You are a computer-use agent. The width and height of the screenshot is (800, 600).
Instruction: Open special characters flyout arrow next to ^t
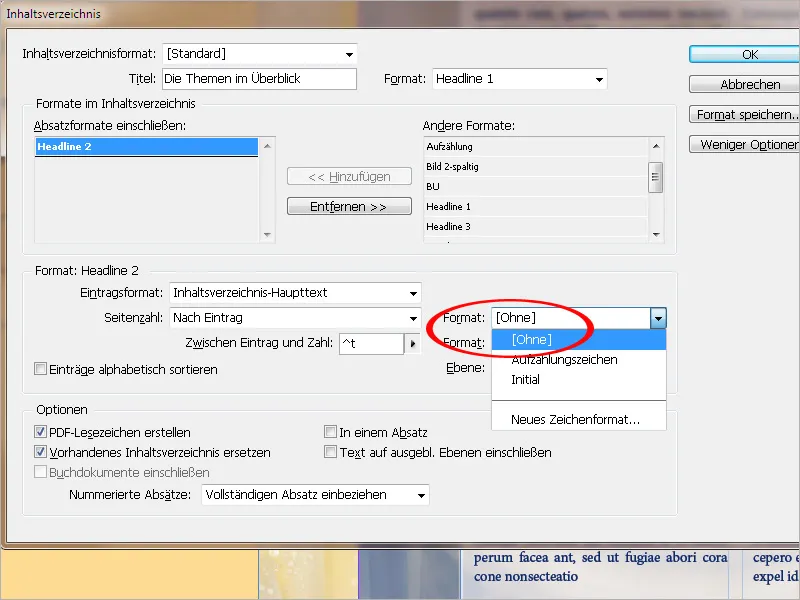tap(412, 344)
